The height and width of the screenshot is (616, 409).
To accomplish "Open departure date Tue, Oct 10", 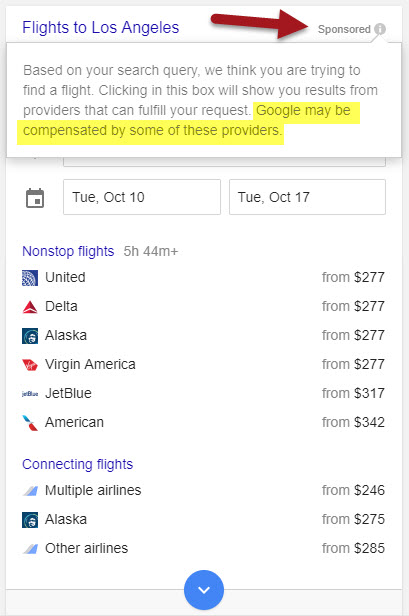I will (x=142, y=197).
